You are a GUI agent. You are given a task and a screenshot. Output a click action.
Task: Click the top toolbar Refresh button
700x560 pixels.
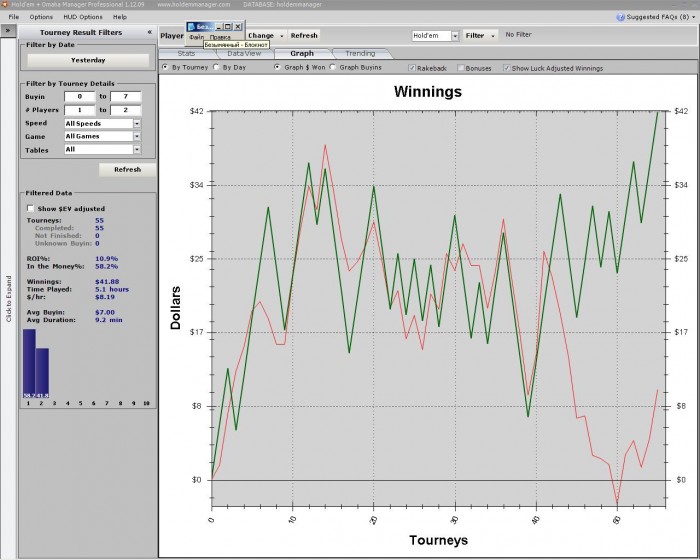click(x=304, y=36)
